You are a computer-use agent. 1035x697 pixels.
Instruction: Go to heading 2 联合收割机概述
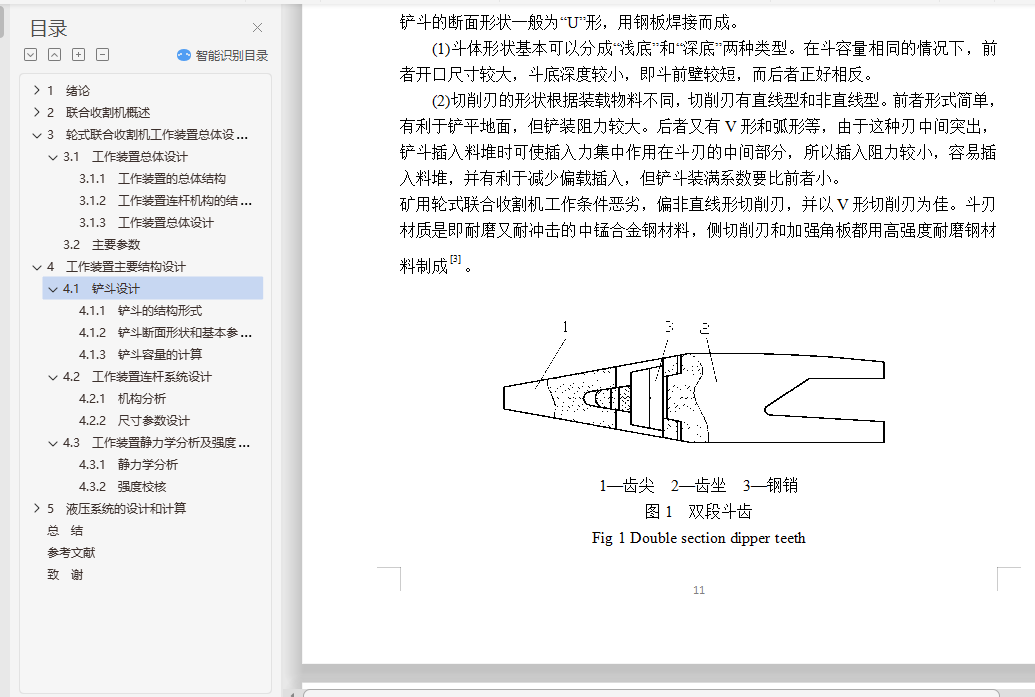pyautogui.click(x=98, y=112)
